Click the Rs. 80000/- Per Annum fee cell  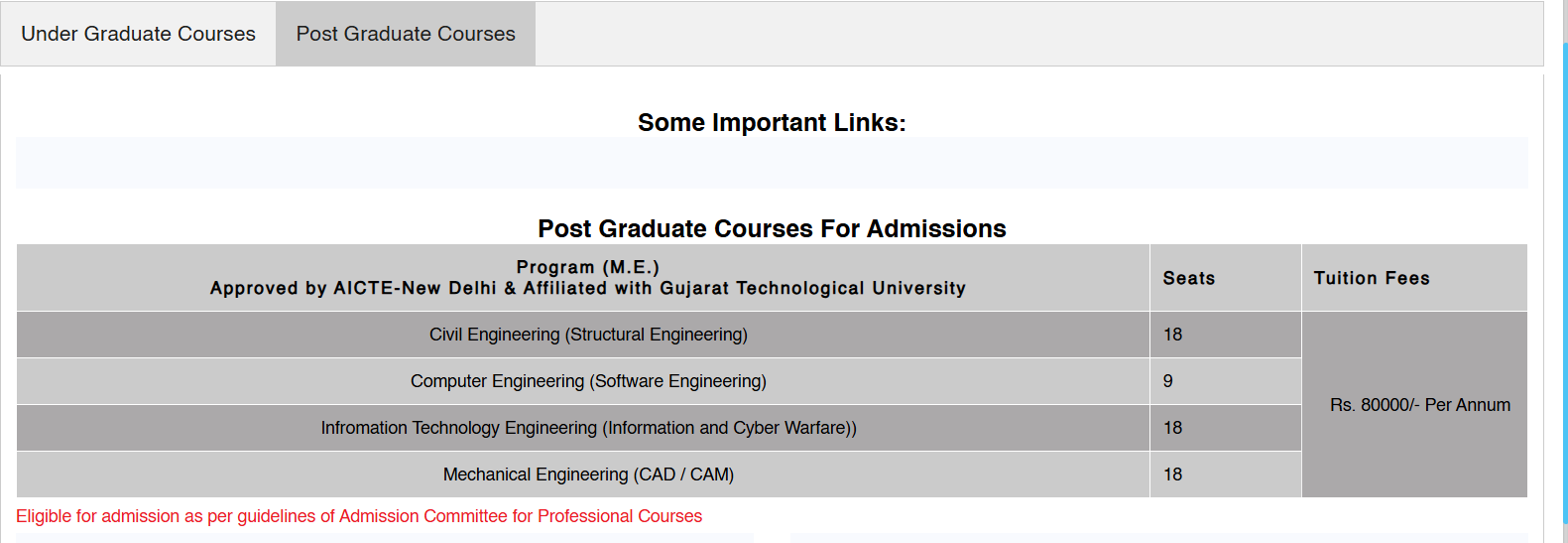click(1419, 405)
